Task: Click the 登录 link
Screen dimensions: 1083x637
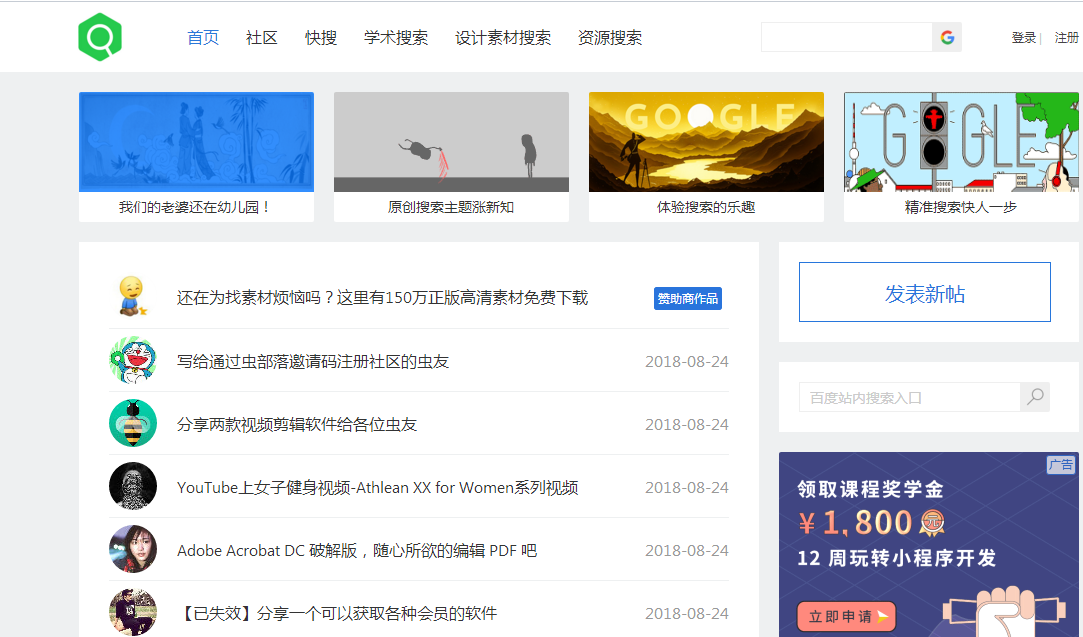Action: point(1024,38)
